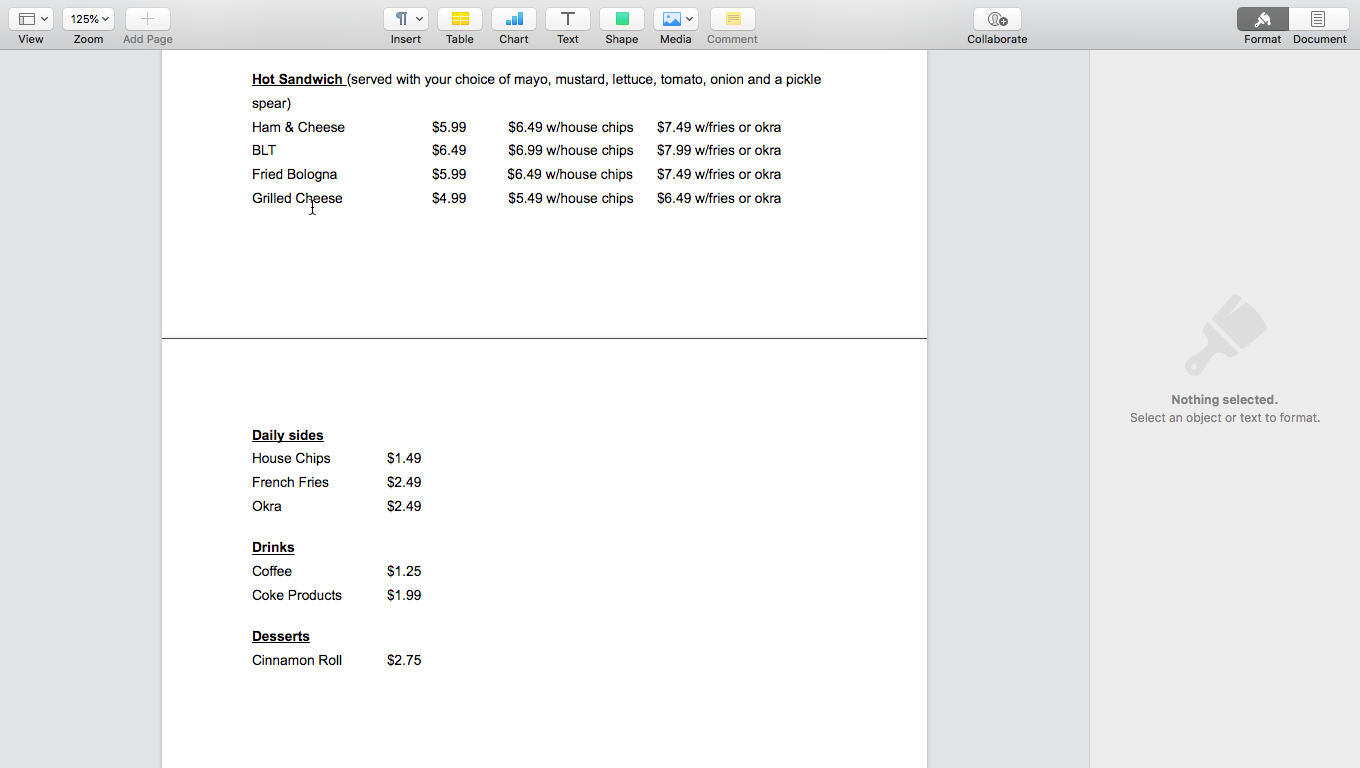Open the Media picker dropdown
Screen dimensions: 1360x768
point(675,19)
